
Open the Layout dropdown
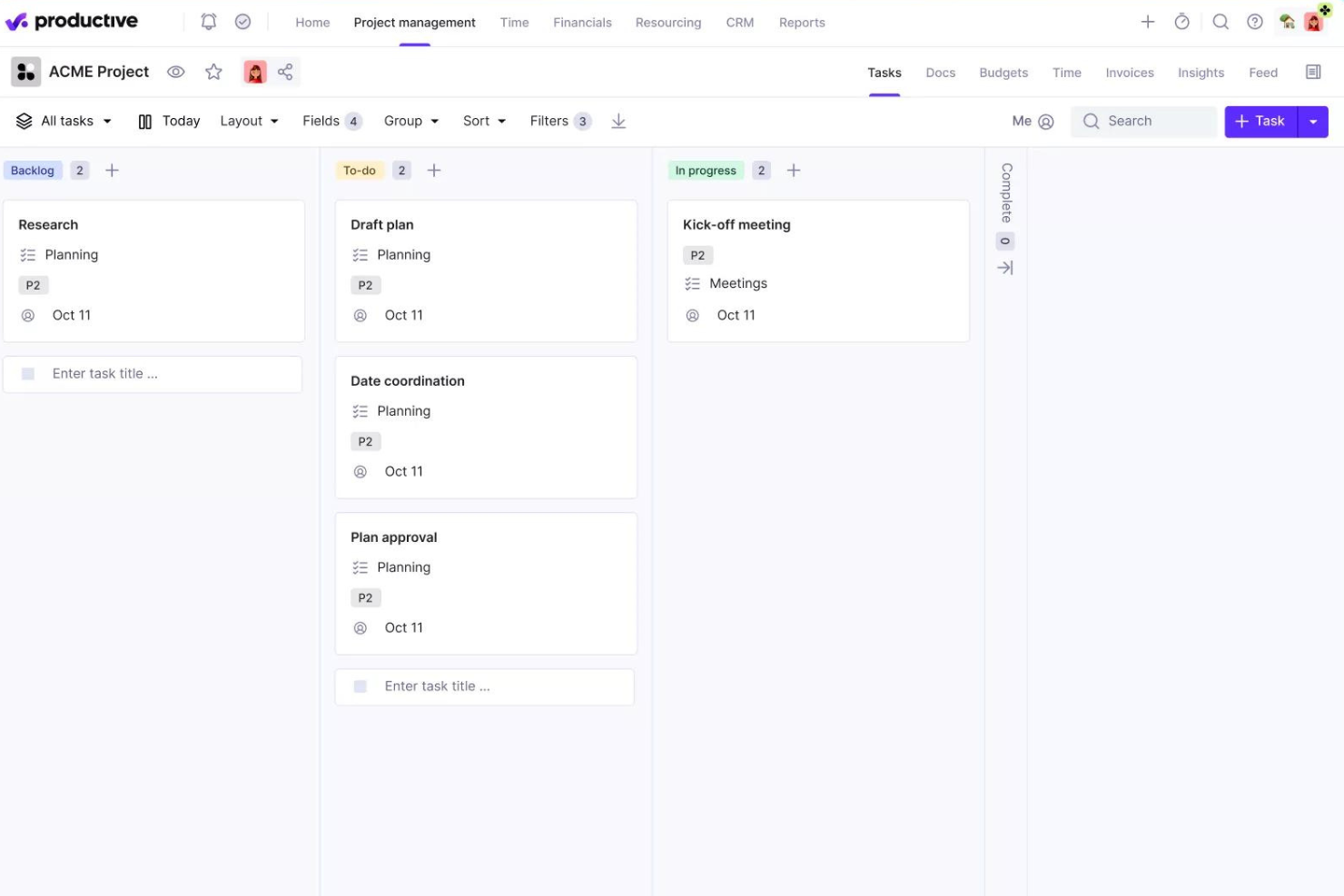[x=248, y=120]
